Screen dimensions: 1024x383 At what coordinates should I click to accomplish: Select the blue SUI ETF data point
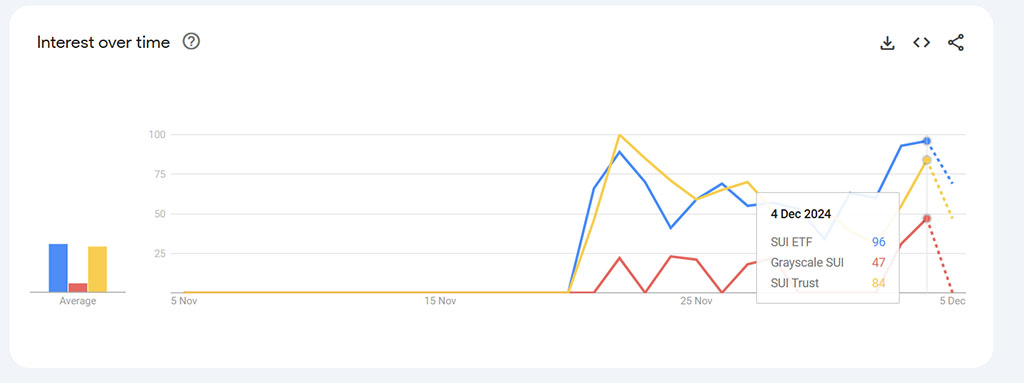click(x=927, y=141)
